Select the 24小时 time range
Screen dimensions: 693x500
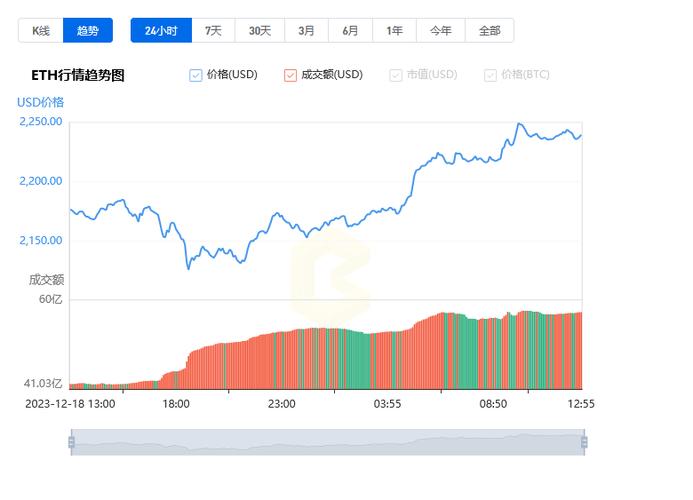tap(160, 30)
